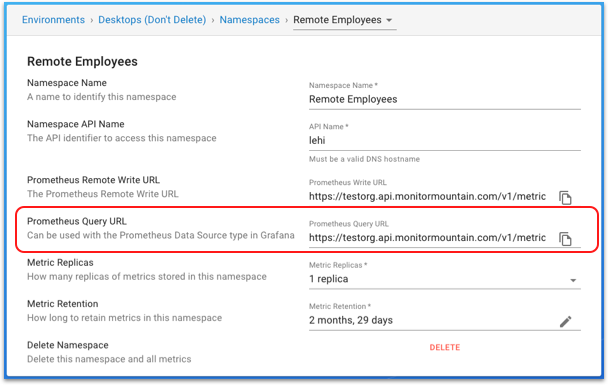Image resolution: width=608 pixels, height=385 pixels.
Task: Select the Prometheus Query URL text field
Action: click(x=427, y=238)
